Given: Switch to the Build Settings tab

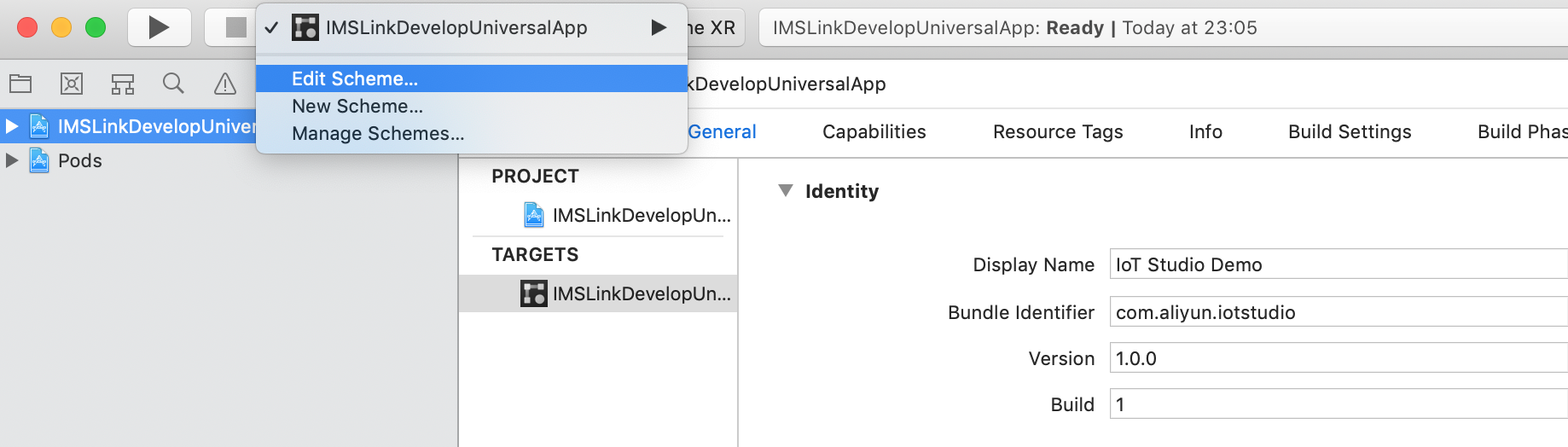Looking at the screenshot, I should coord(1350,131).
